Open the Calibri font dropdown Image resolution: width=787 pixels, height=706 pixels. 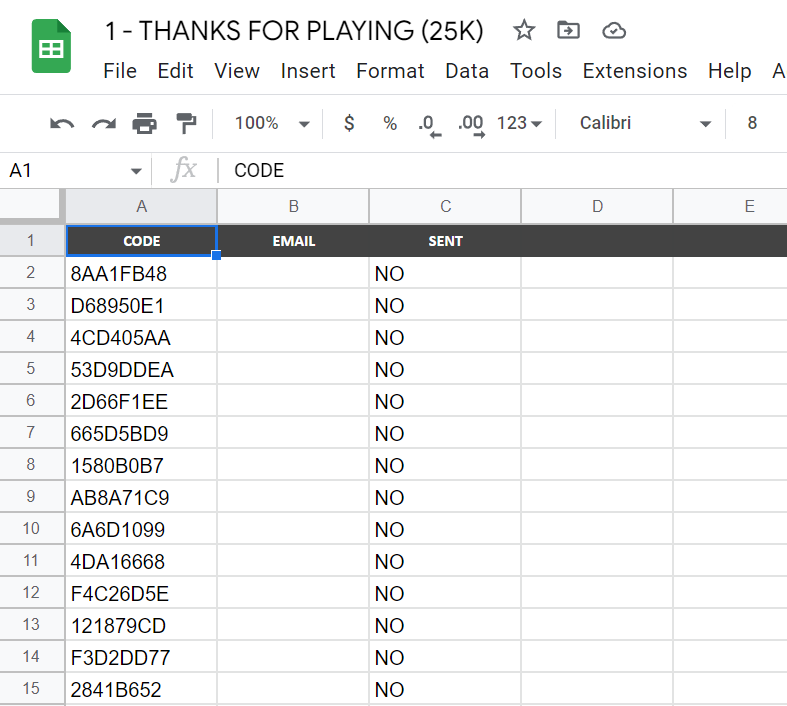click(645, 123)
